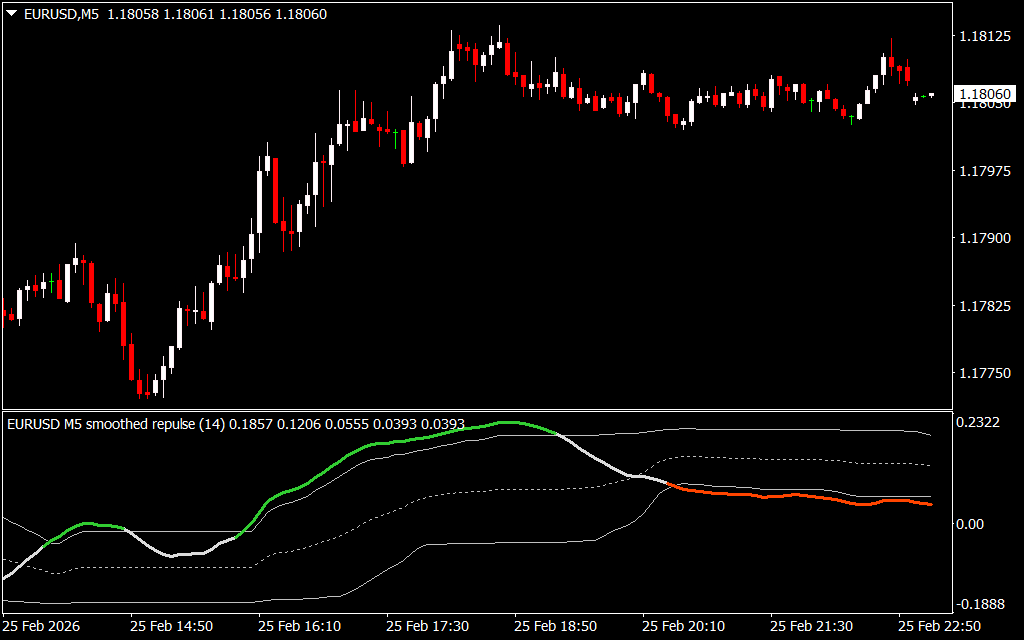Click the 1.17900 price axis label

tap(983, 239)
